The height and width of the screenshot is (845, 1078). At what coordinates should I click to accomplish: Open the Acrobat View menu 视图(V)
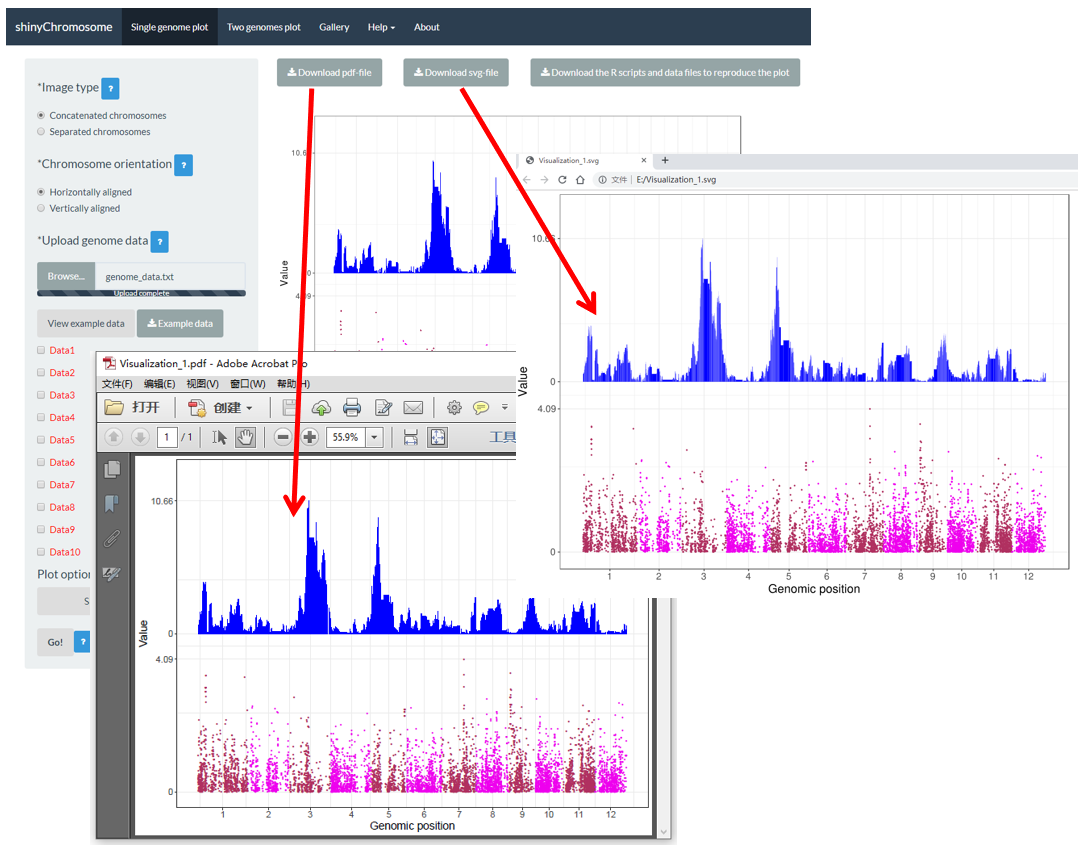(202, 384)
